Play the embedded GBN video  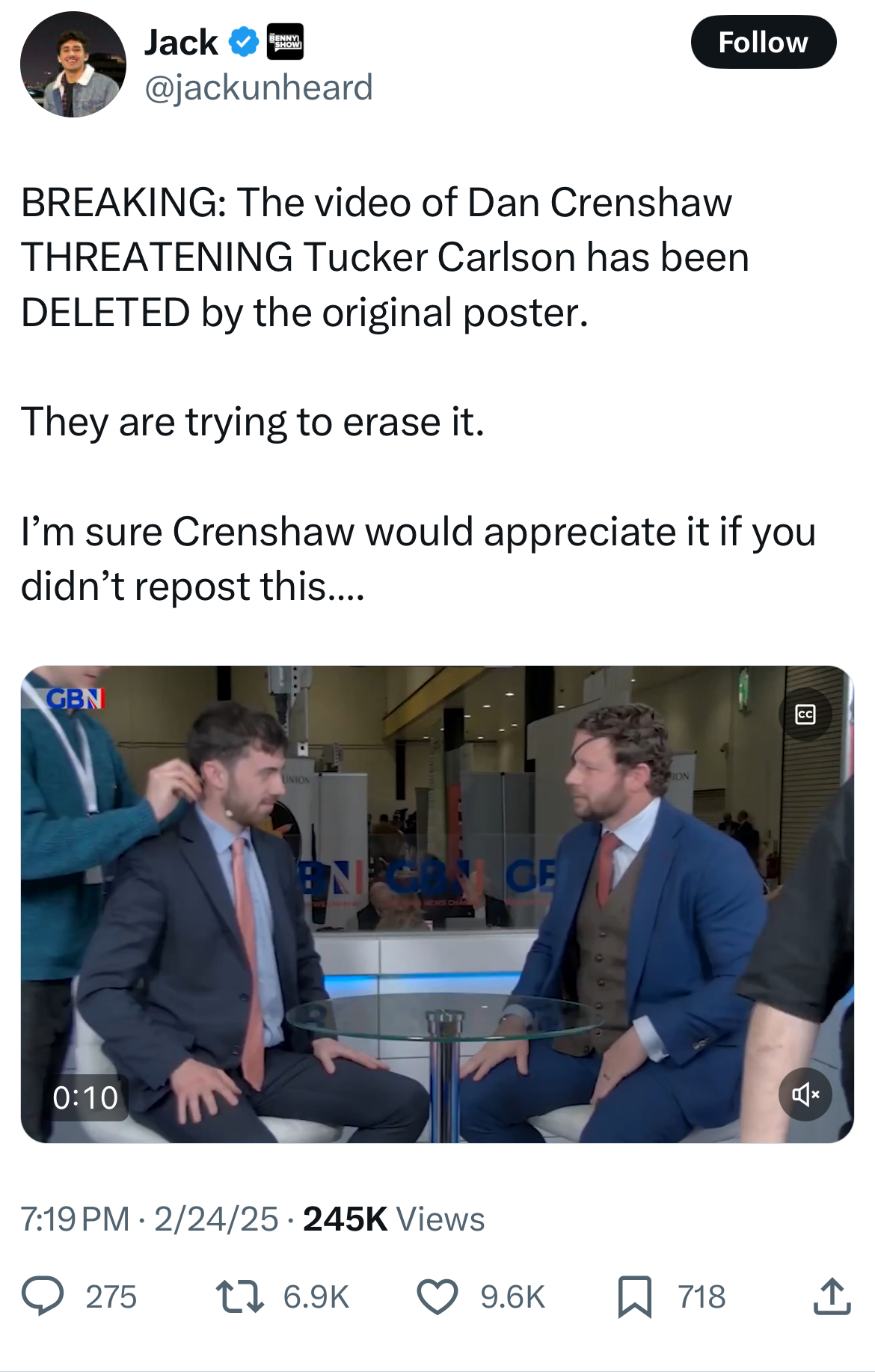437,904
